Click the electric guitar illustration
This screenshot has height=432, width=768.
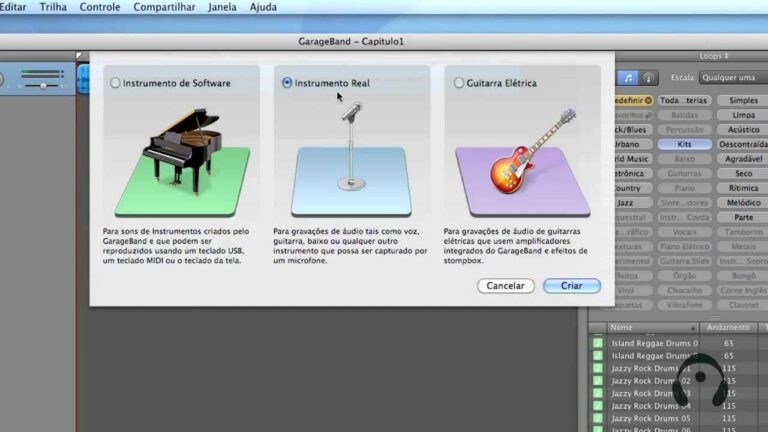(x=534, y=151)
